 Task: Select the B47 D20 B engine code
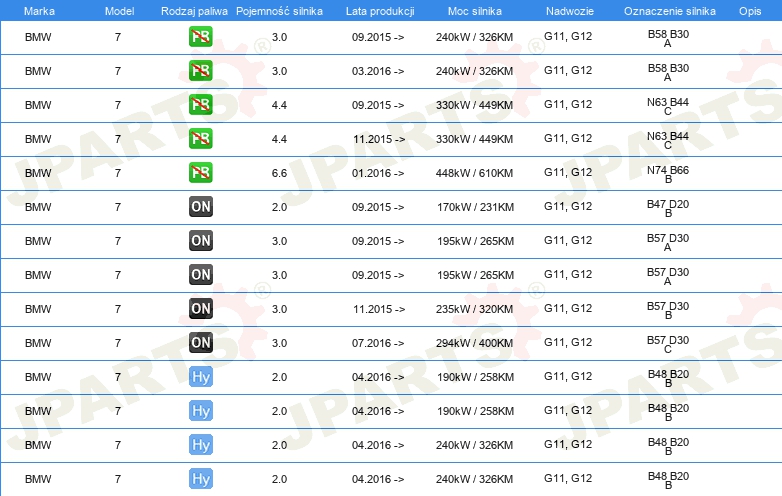[x=668, y=208]
